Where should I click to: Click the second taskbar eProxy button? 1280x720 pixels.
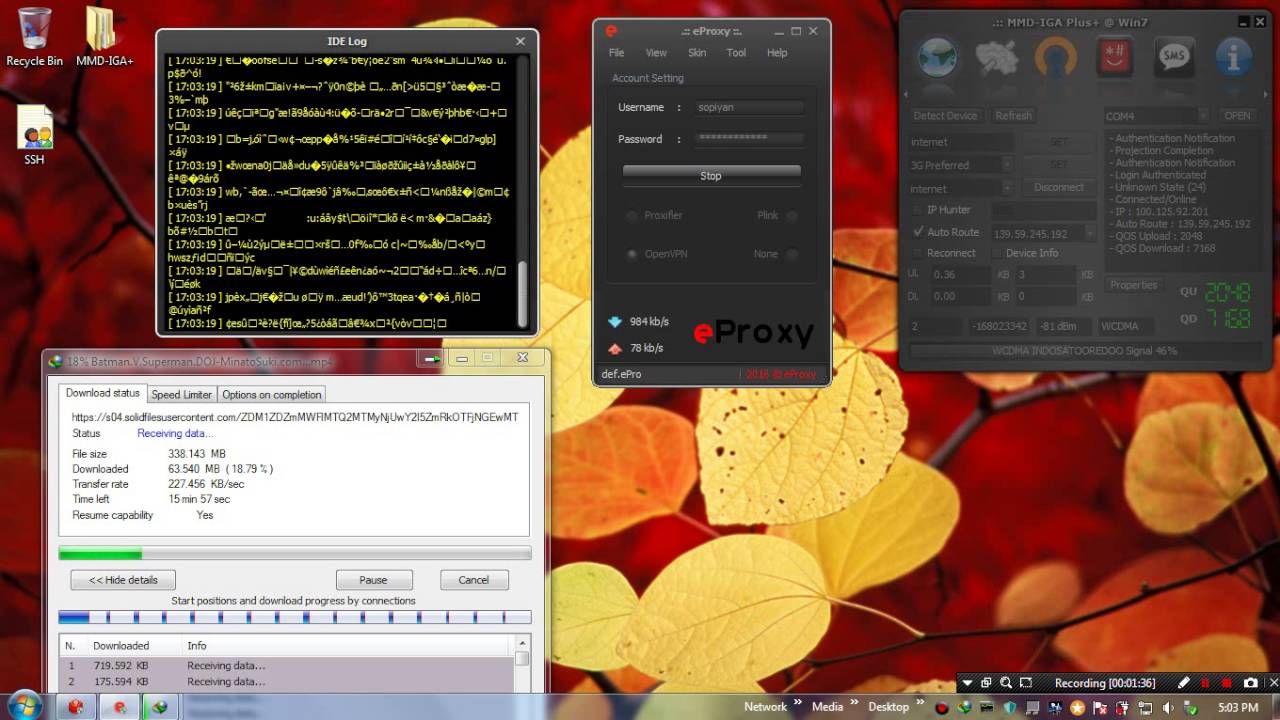coord(120,707)
